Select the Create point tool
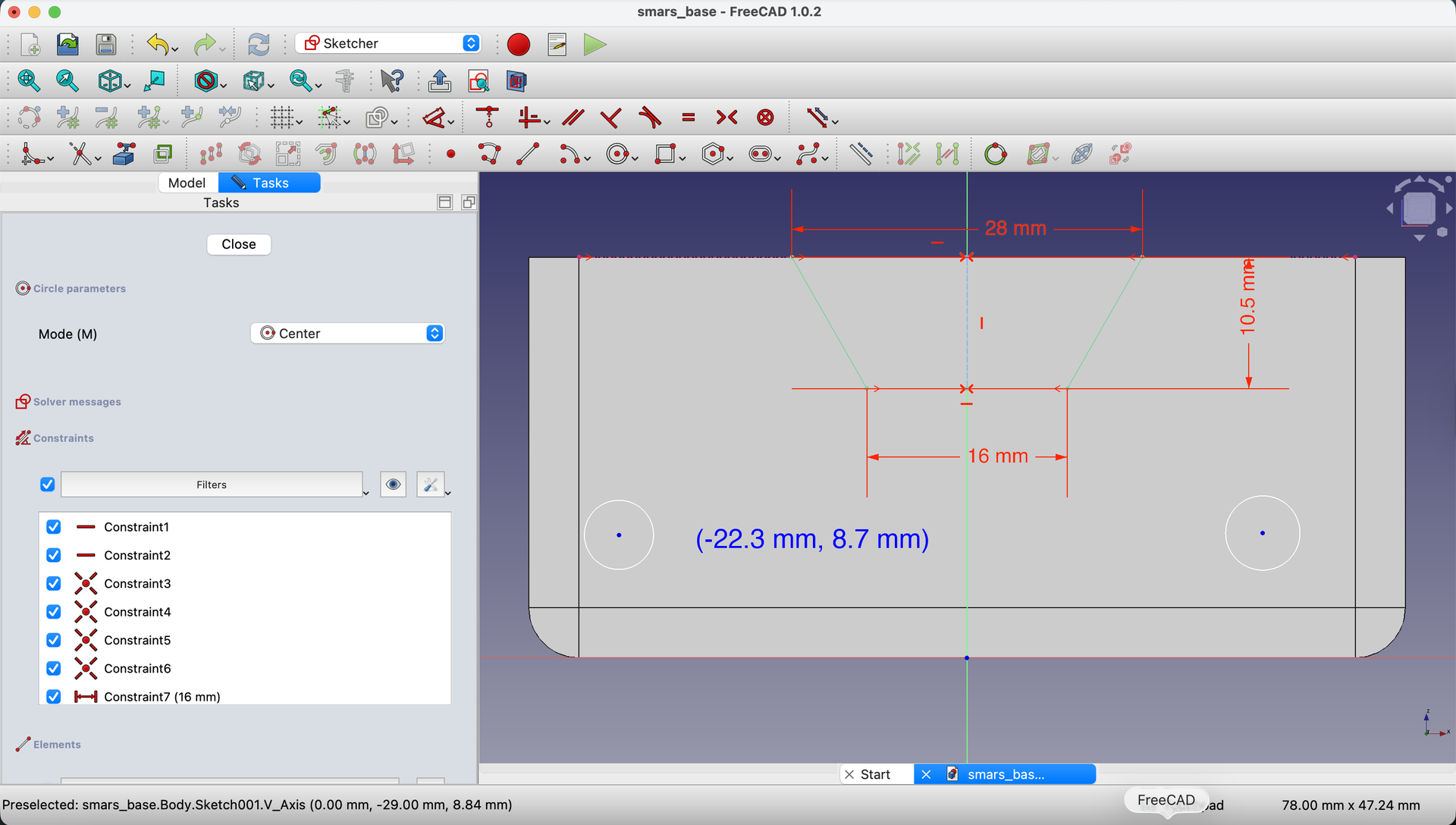 coord(451,154)
